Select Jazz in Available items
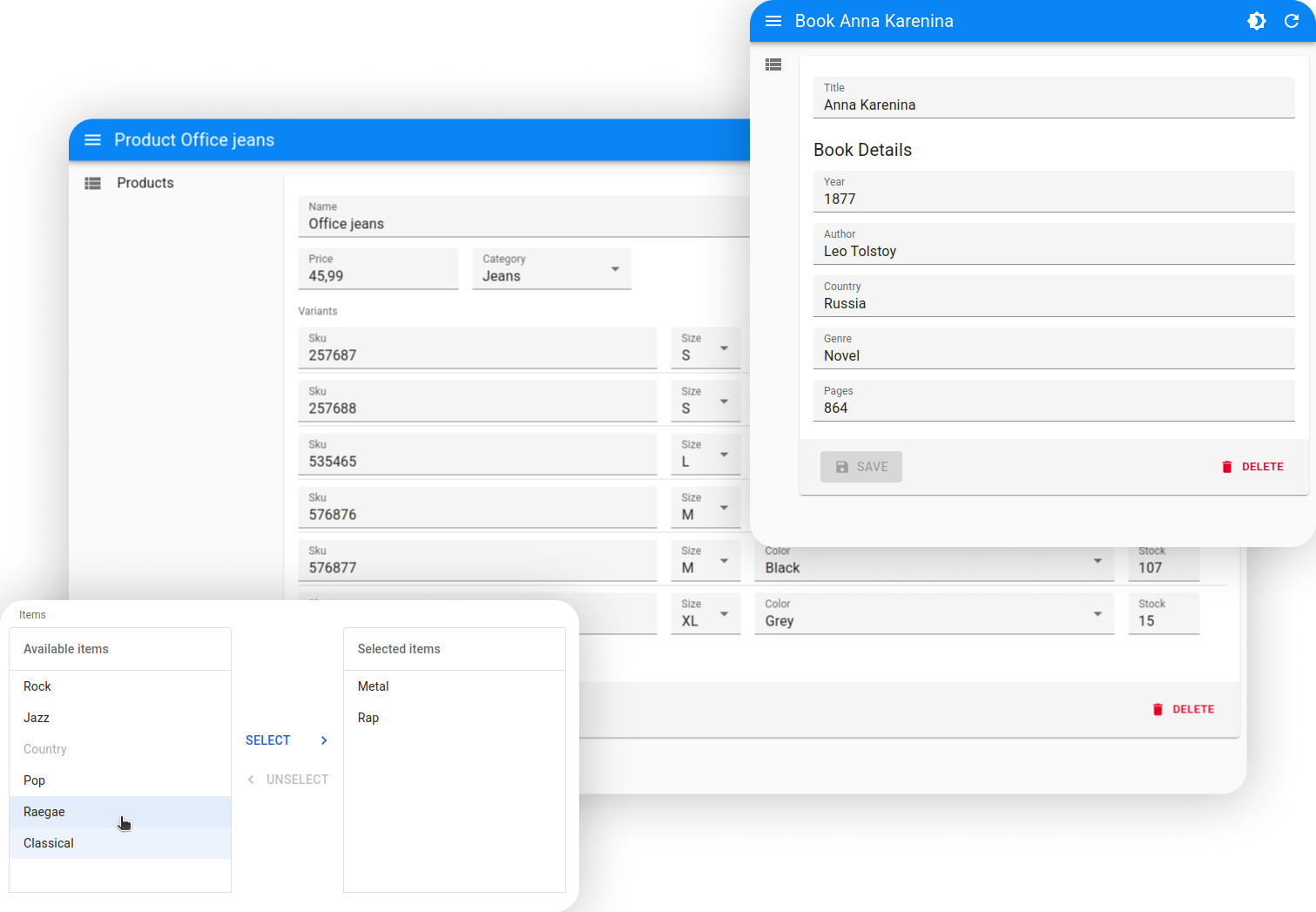Viewport: 1316px width, 912px height. pyautogui.click(x=120, y=718)
